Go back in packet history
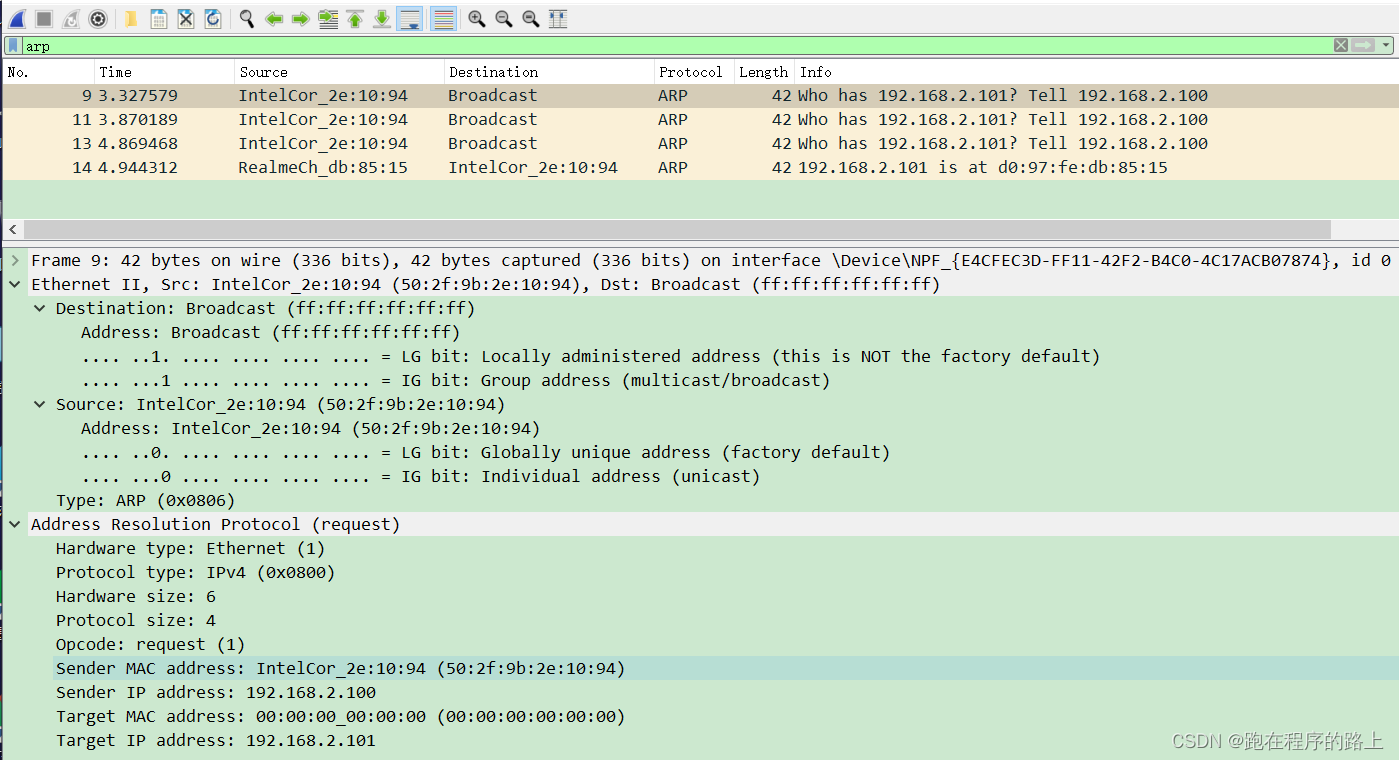Image resolution: width=1399 pixels, height=760 pixels. pyautogui.click(x=273, y=19)
